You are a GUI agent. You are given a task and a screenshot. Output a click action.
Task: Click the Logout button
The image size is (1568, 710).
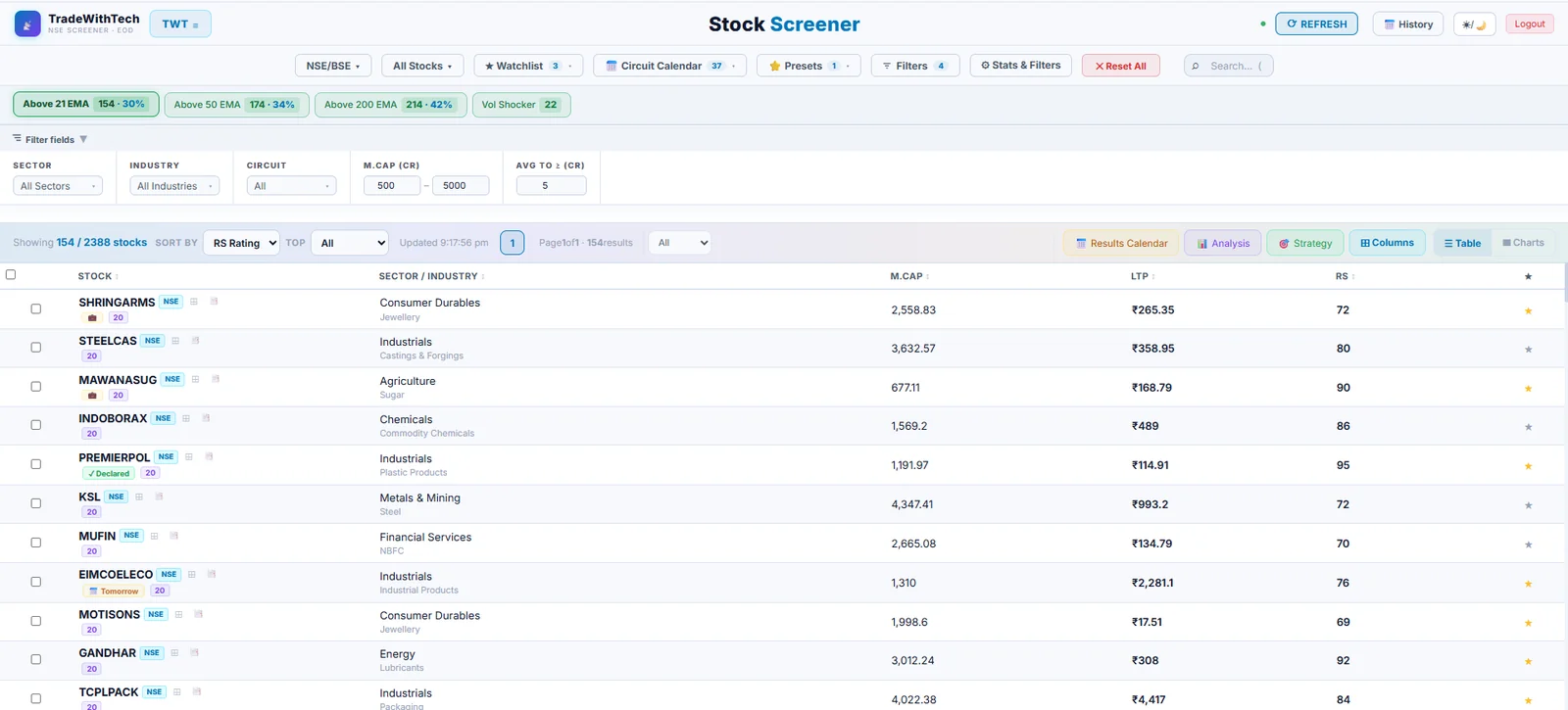(1530, 24)
